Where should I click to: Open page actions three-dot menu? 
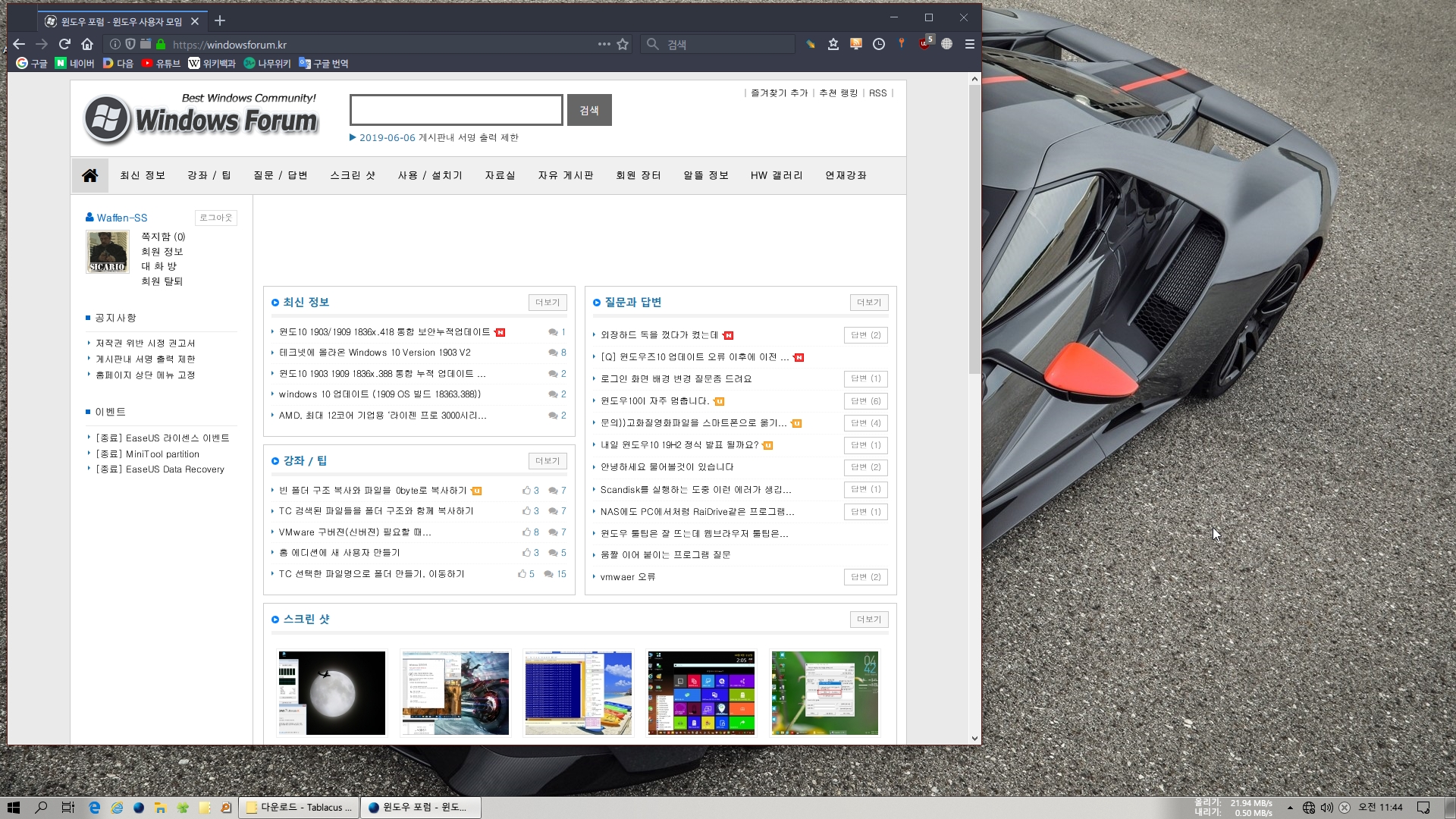(604, 44)
